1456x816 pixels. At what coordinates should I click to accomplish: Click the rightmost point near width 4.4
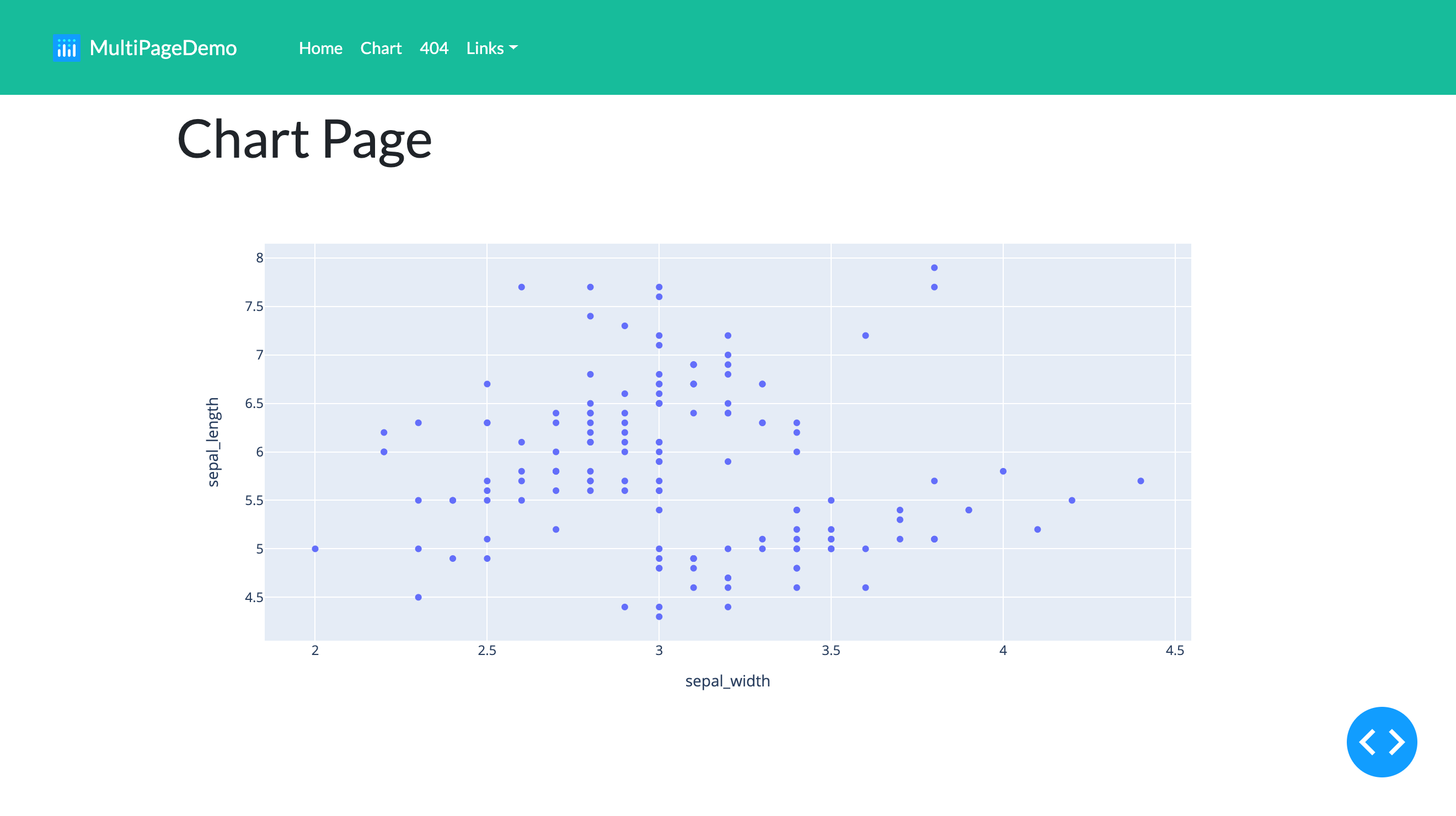[1140, 481]
